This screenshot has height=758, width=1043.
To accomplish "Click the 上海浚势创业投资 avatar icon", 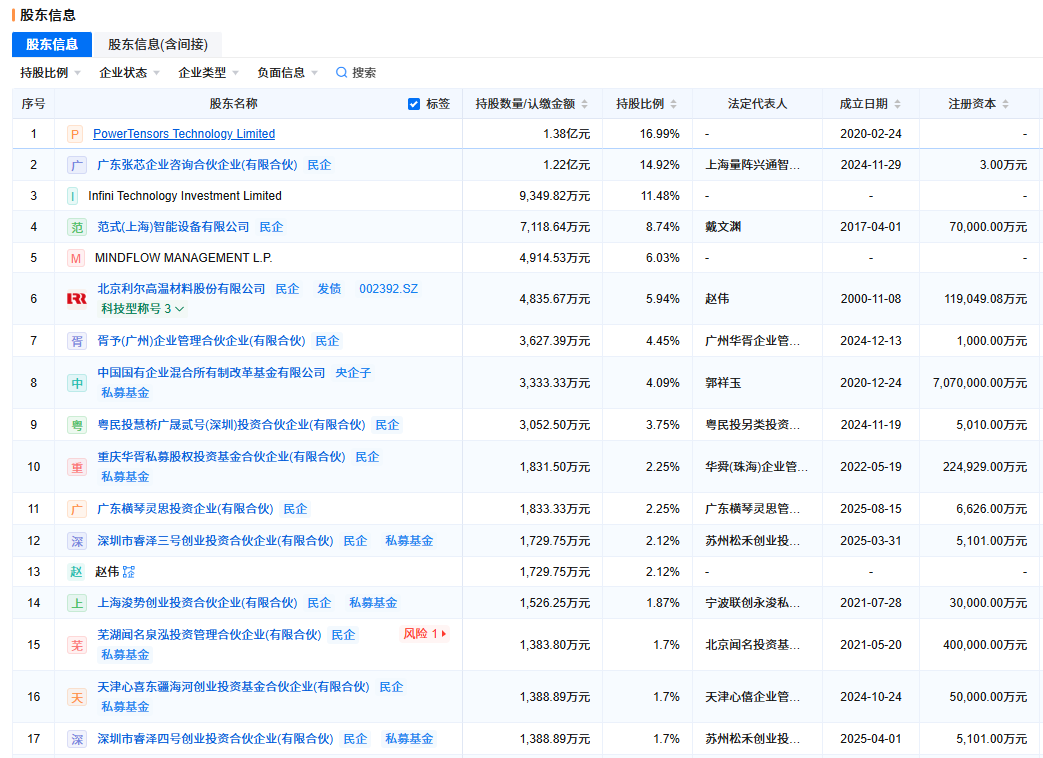I will 77,603.
